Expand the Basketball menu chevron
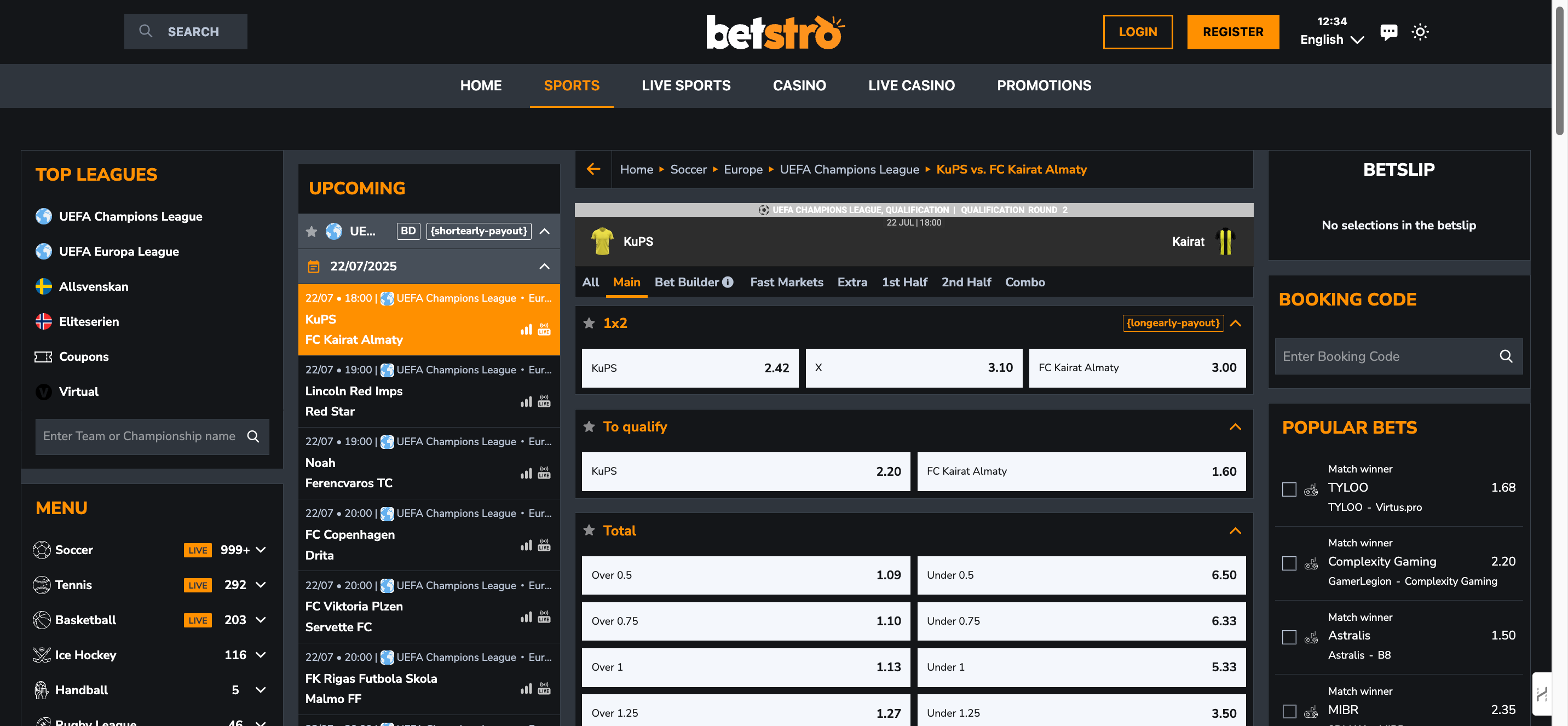The image size is (1568, 726). click(x=261, y=619)
